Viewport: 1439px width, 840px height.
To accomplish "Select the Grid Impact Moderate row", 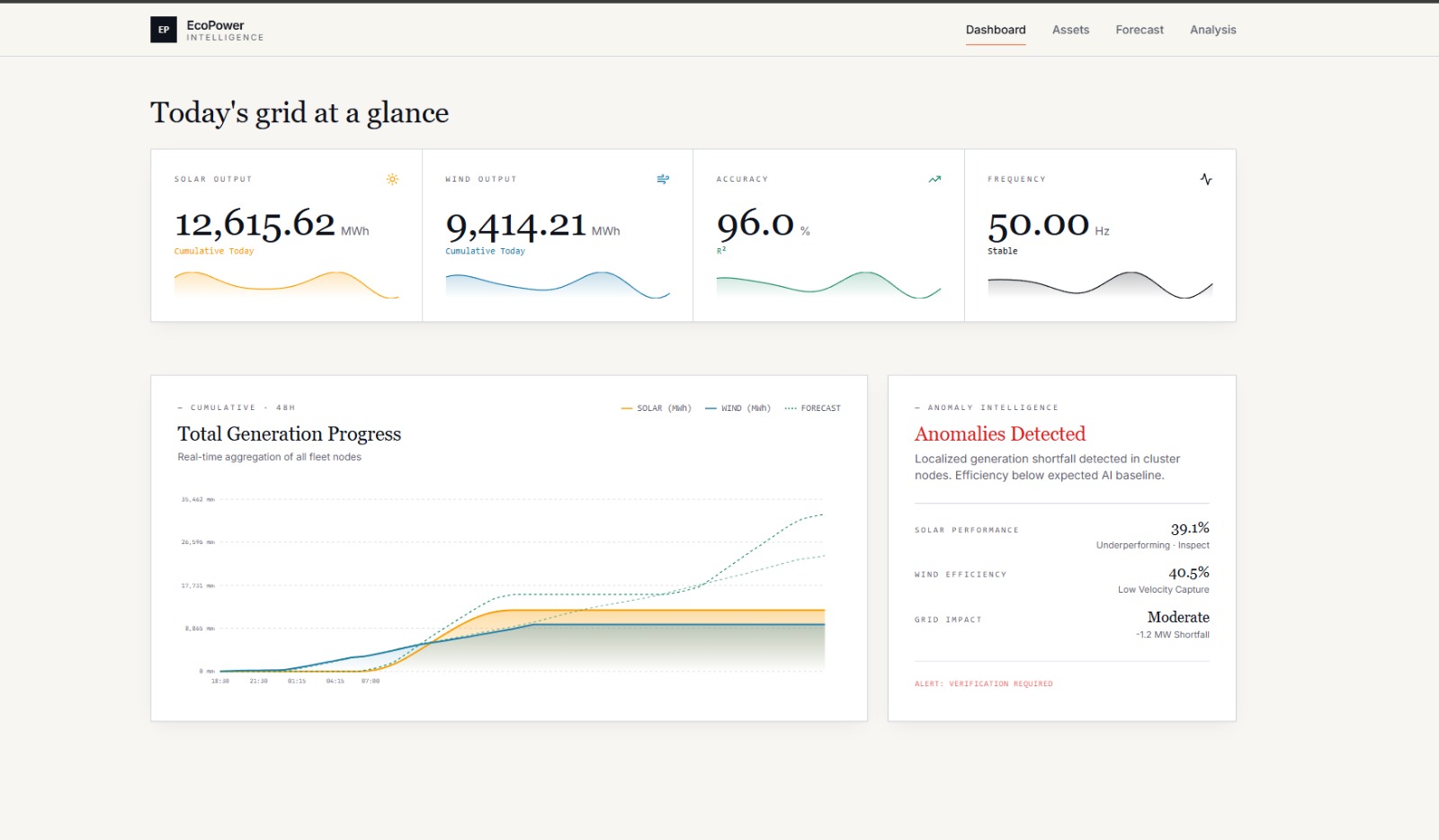I will click(x=1062, y=625).
